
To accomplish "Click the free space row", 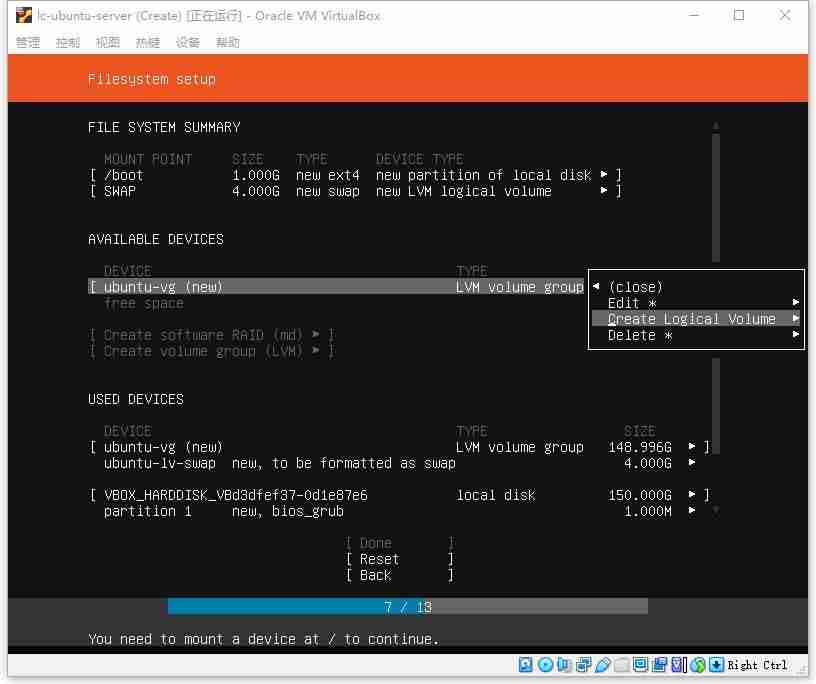I will click(x=144, y=303).
